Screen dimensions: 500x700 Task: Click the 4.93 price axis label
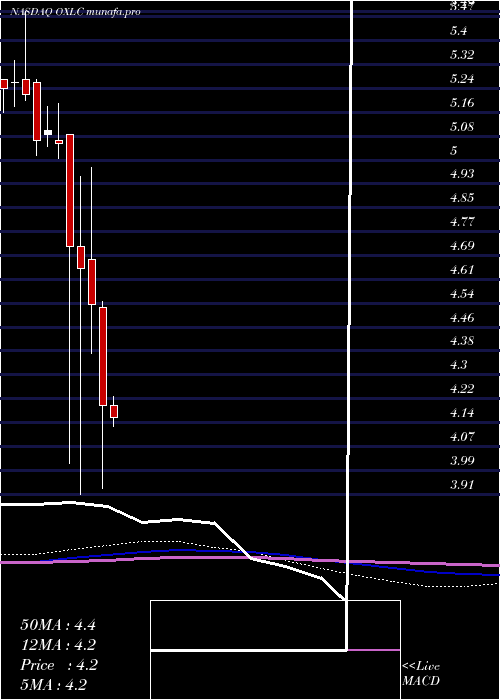pos(462,174)
